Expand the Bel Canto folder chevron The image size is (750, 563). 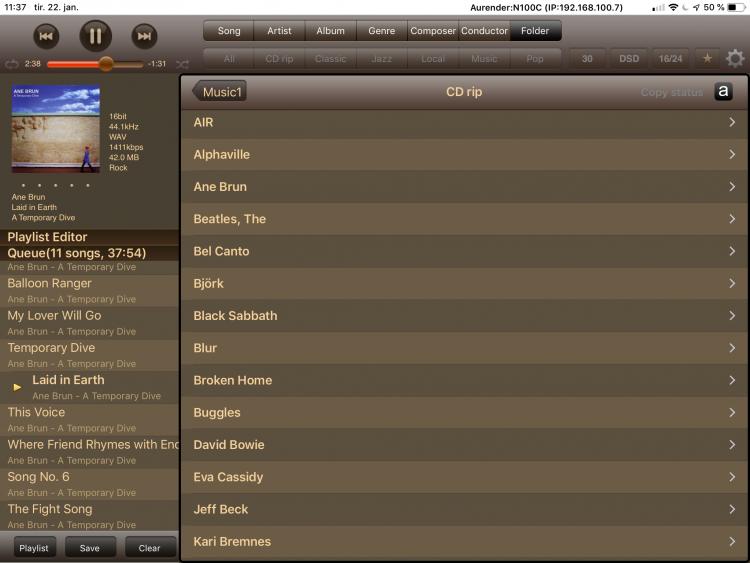click(732, 251)
